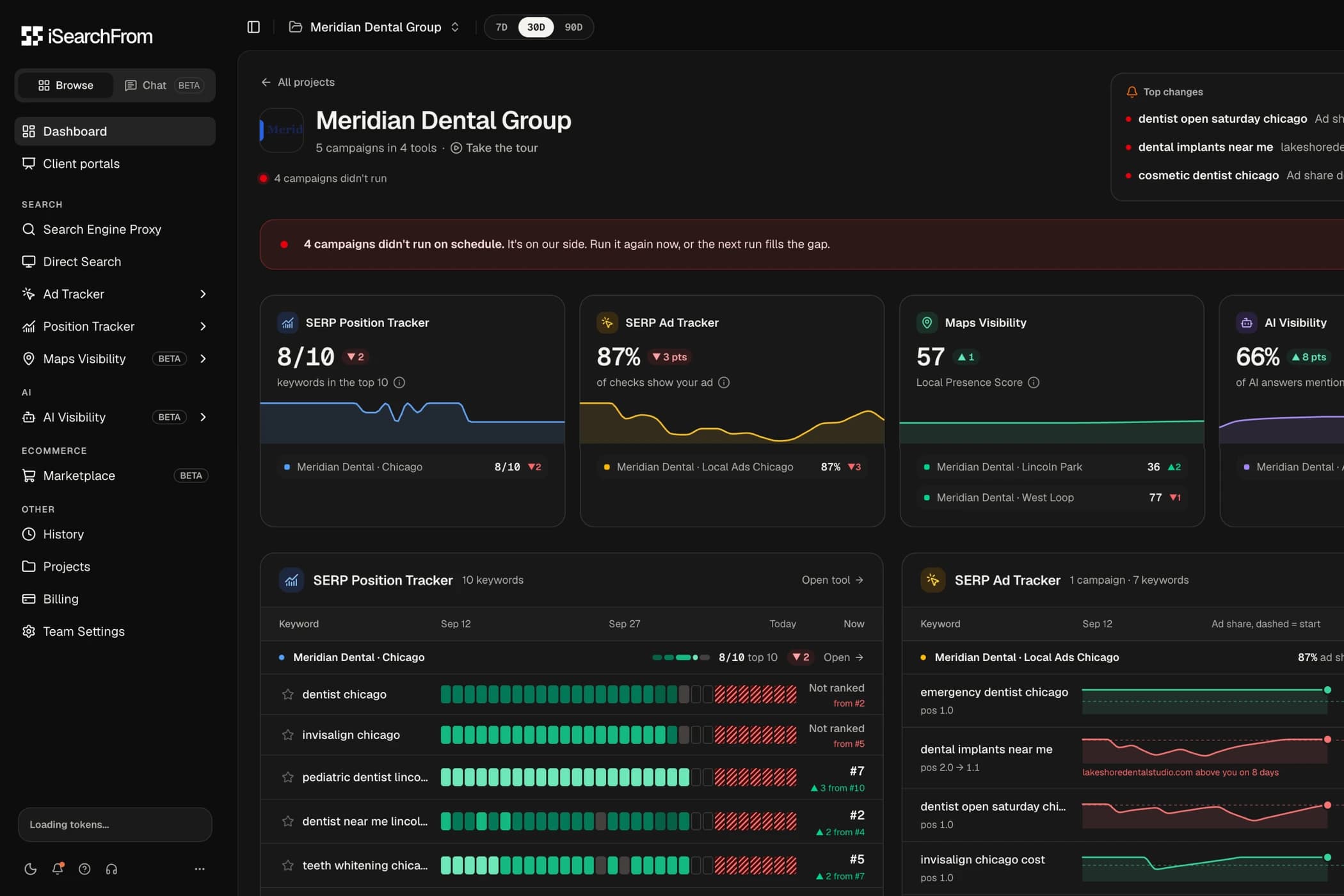Open Projects in sidebar

coord(115,566)
